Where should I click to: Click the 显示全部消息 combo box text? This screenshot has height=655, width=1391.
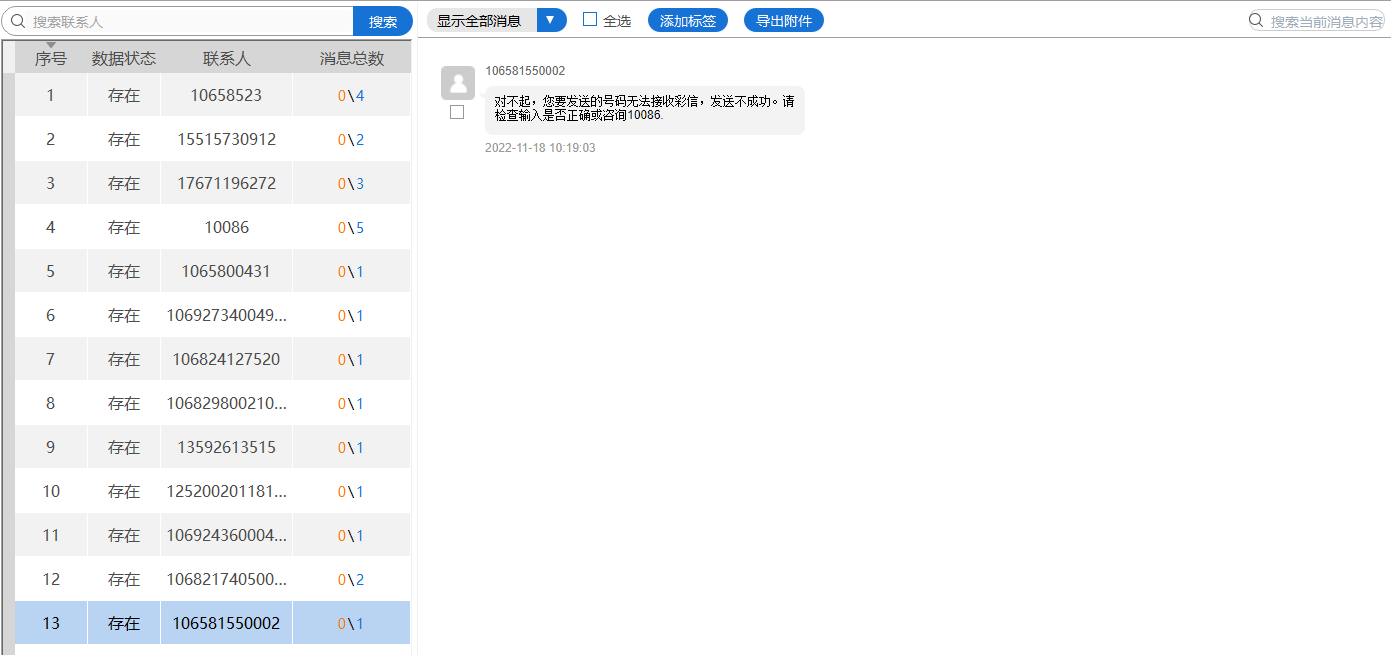click(x=481, y=20)
